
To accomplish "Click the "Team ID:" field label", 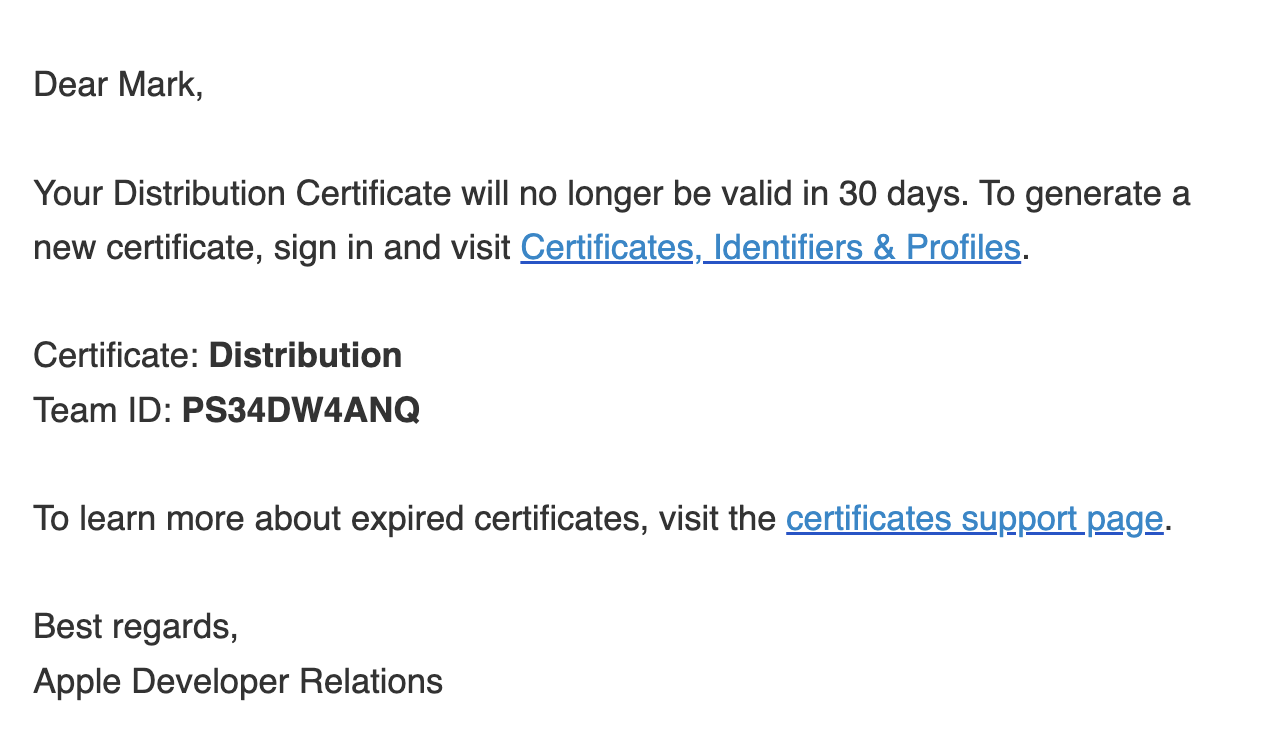I will click(103, 410).
